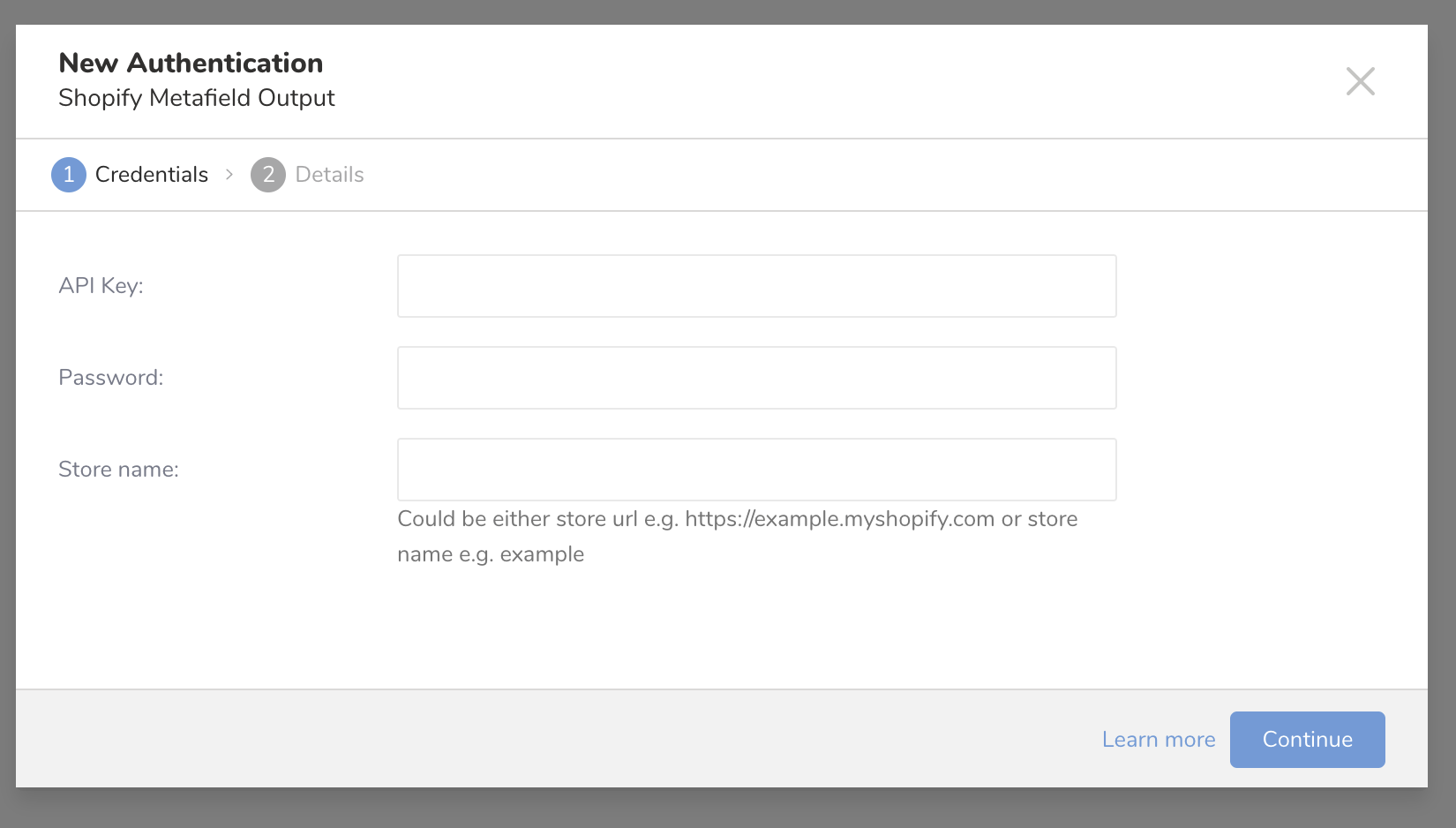Screen dimensions: 1456x828
Task: Select the Store name text box
Action: click(756, 470)
